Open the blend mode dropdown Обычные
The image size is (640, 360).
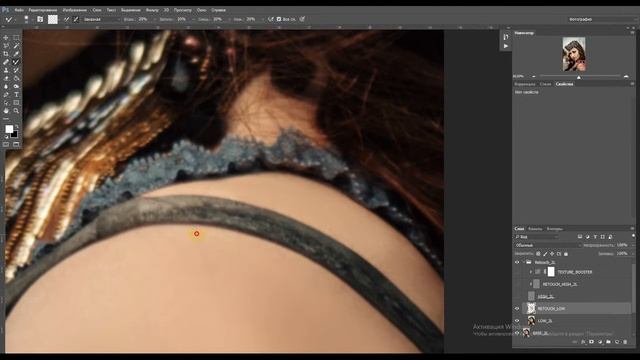(547, 245)
